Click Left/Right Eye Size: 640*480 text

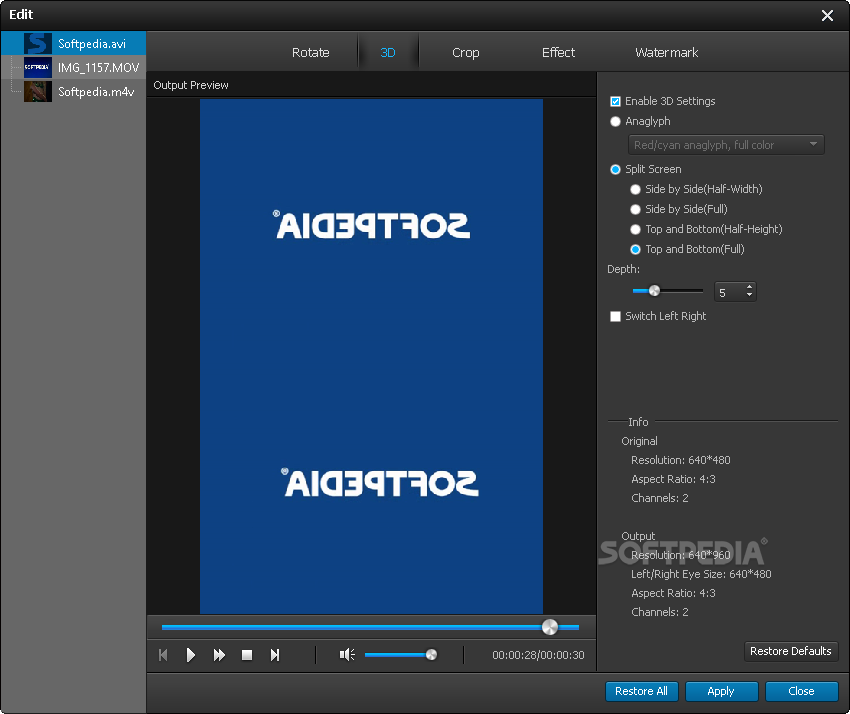pyautogui.click(x=701, y=574)
